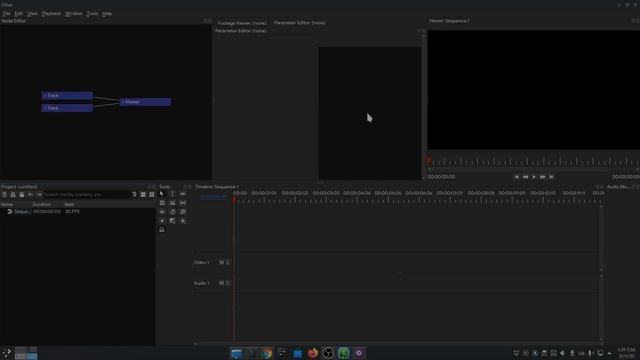The image size is (640, 360).
Task: Open the application launcher on taskbar
Action: pos(7,353)
